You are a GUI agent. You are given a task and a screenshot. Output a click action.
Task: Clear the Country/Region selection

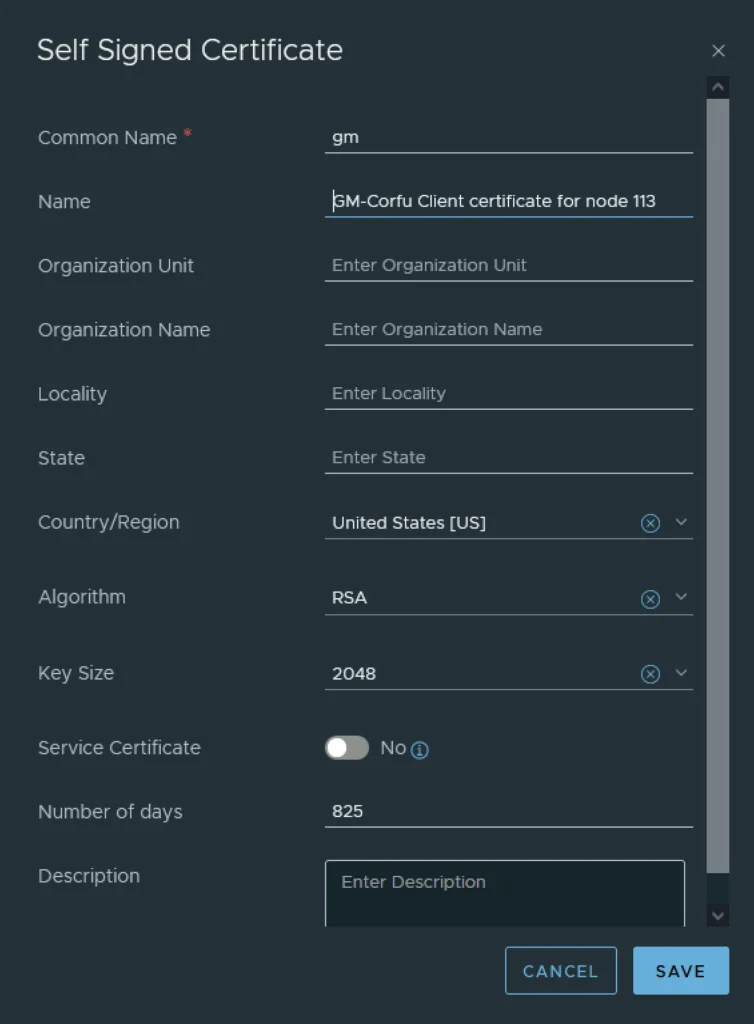click(650, 523)
